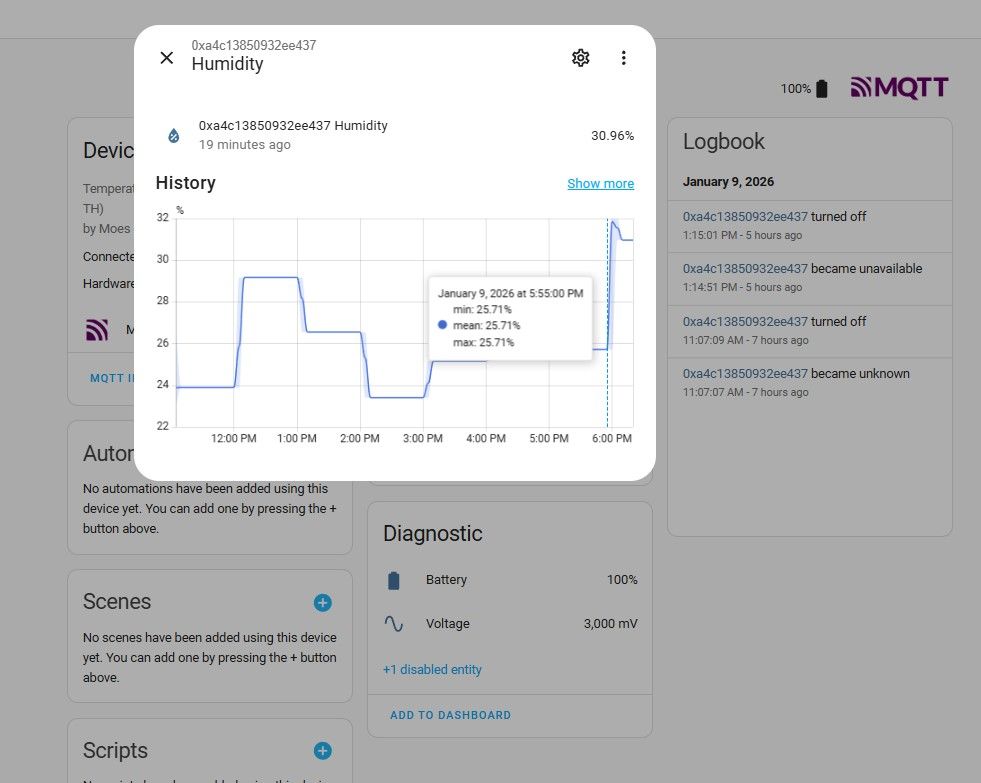Add a new script with plus icon
The height and width of the screenshot is (783, 981).
tap(322, 751)
